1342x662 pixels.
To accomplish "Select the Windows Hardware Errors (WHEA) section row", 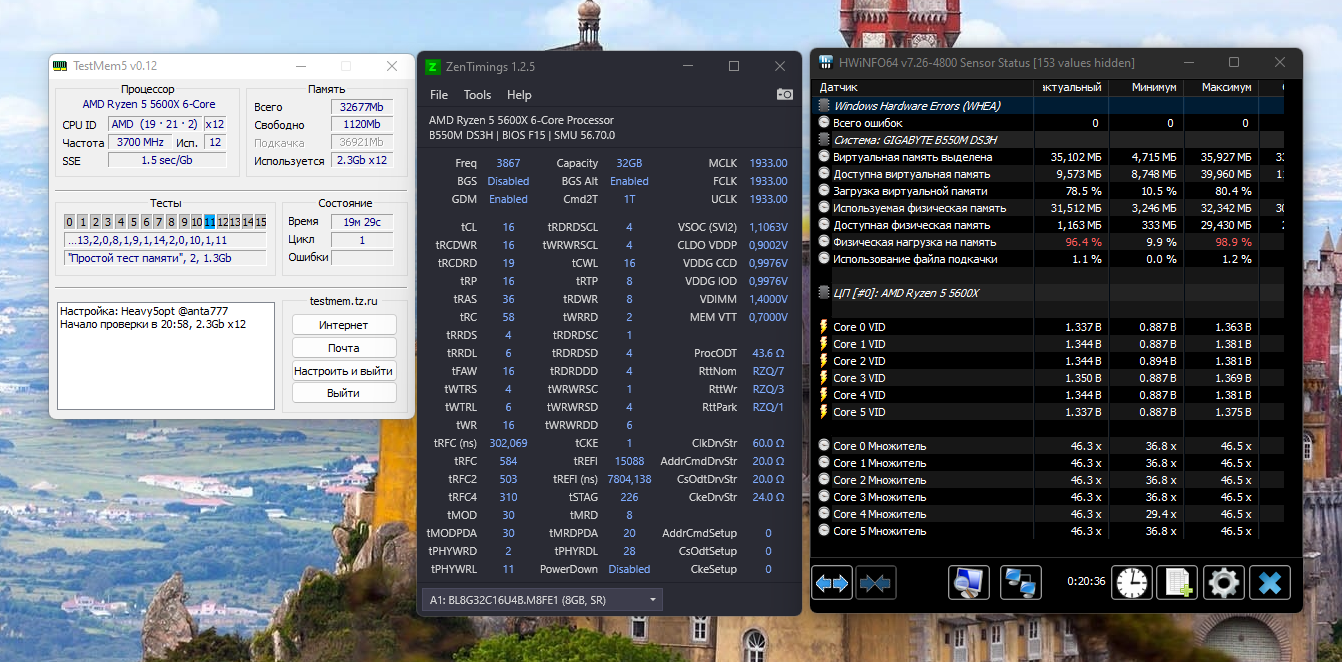I will [1050, 106].
